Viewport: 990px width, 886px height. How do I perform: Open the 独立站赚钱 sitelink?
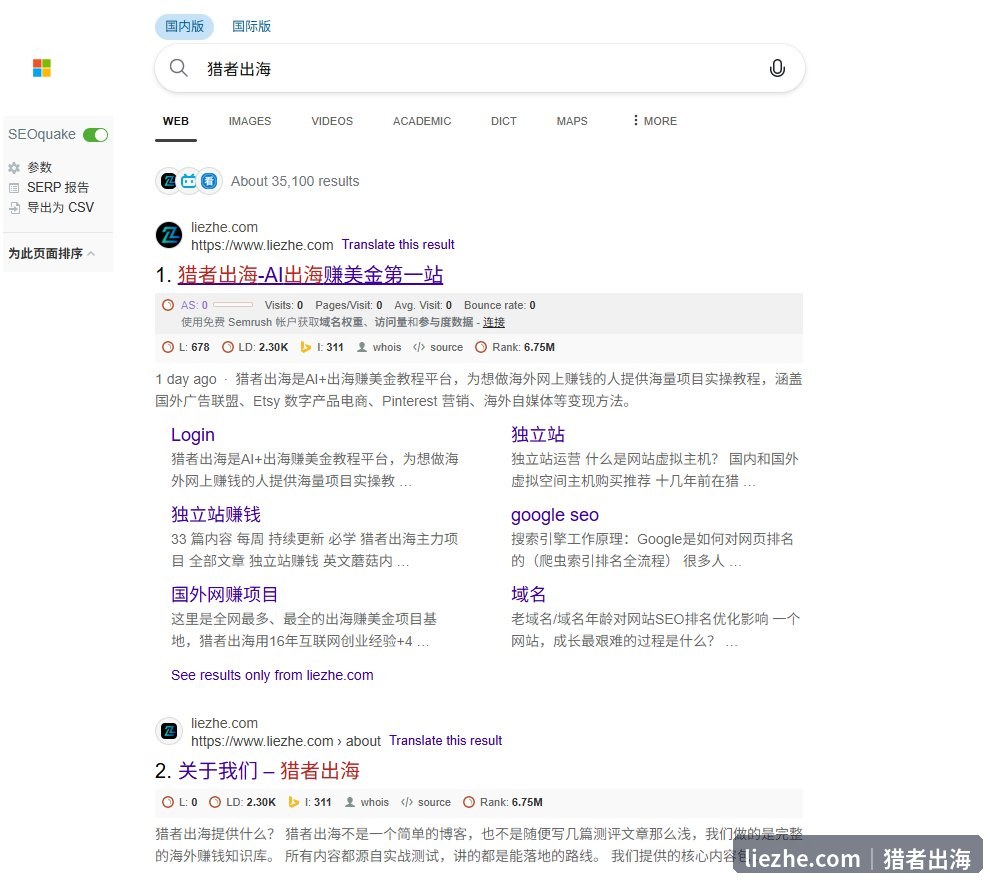pos(216,515)
